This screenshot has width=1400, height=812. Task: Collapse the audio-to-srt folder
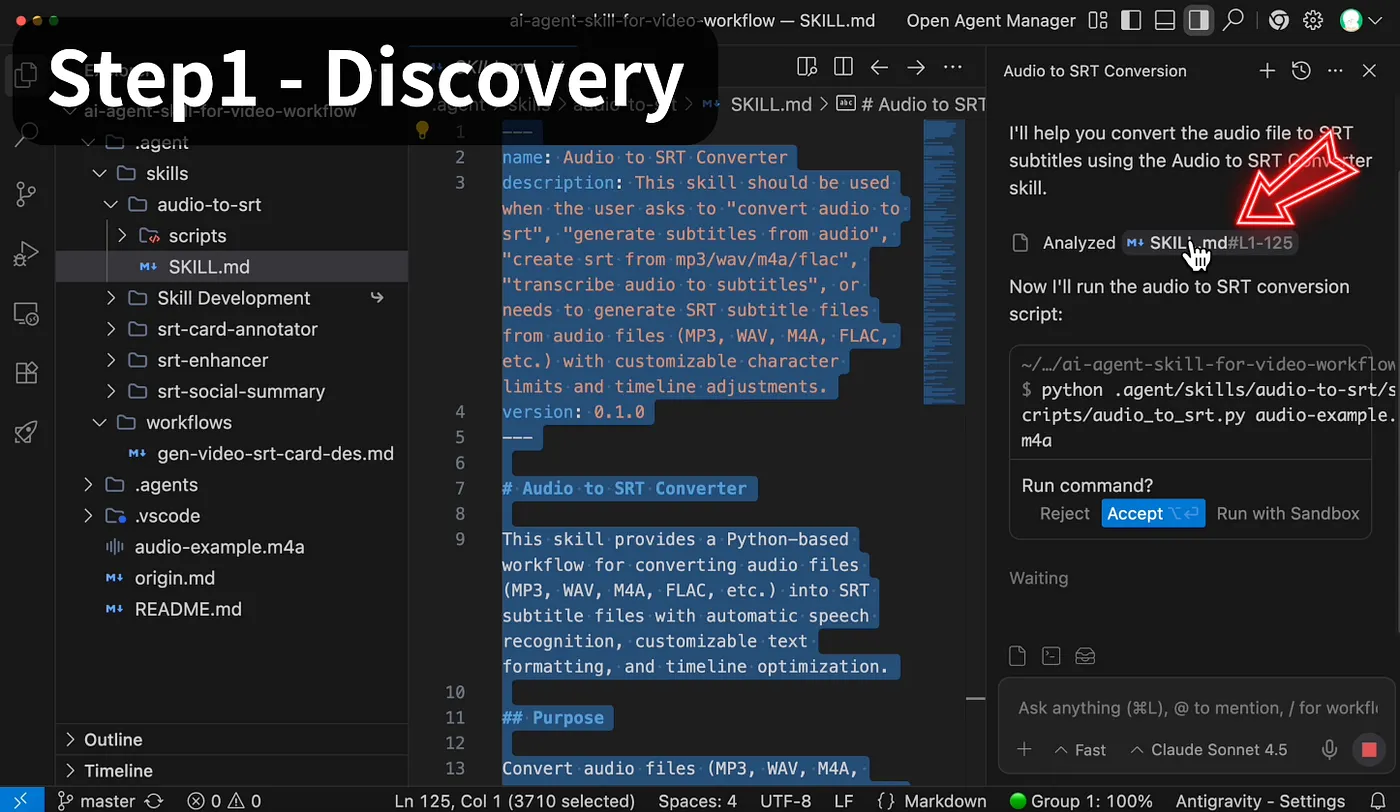(x=111, y=205)
